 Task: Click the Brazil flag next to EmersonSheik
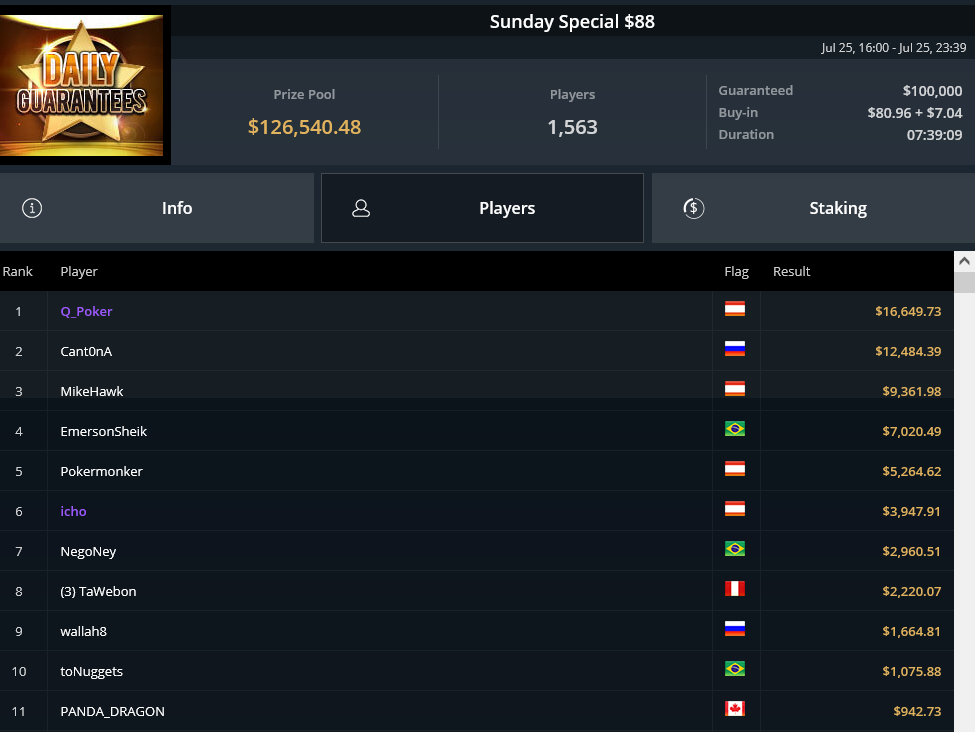pyautogui.click(x=734, y=429)
